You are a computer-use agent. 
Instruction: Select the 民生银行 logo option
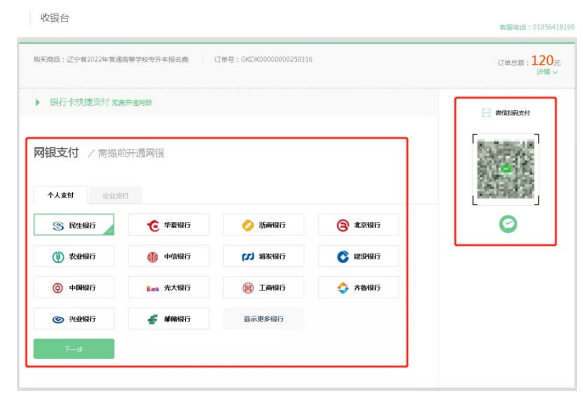[x=74, y=225]
